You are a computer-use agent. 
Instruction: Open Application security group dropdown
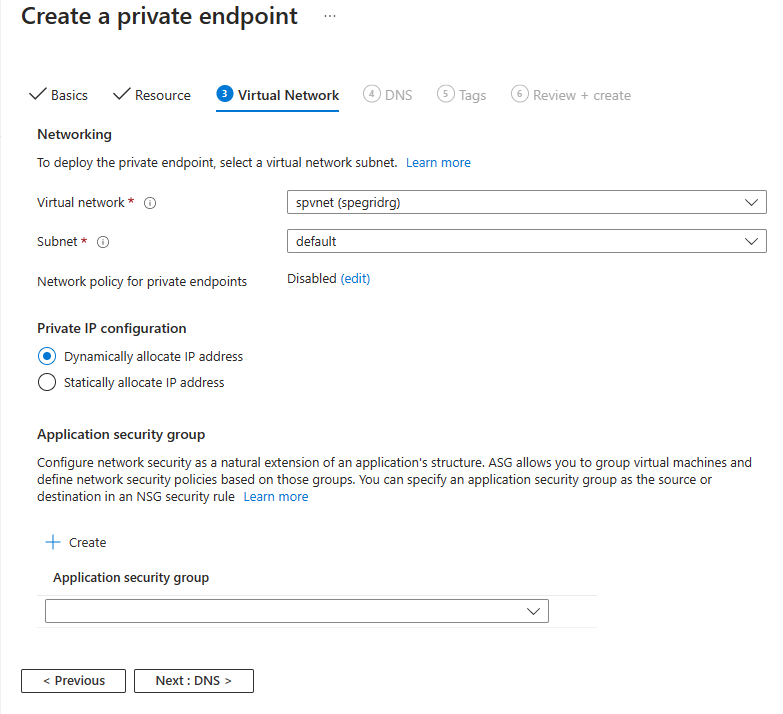pos(297,611)
